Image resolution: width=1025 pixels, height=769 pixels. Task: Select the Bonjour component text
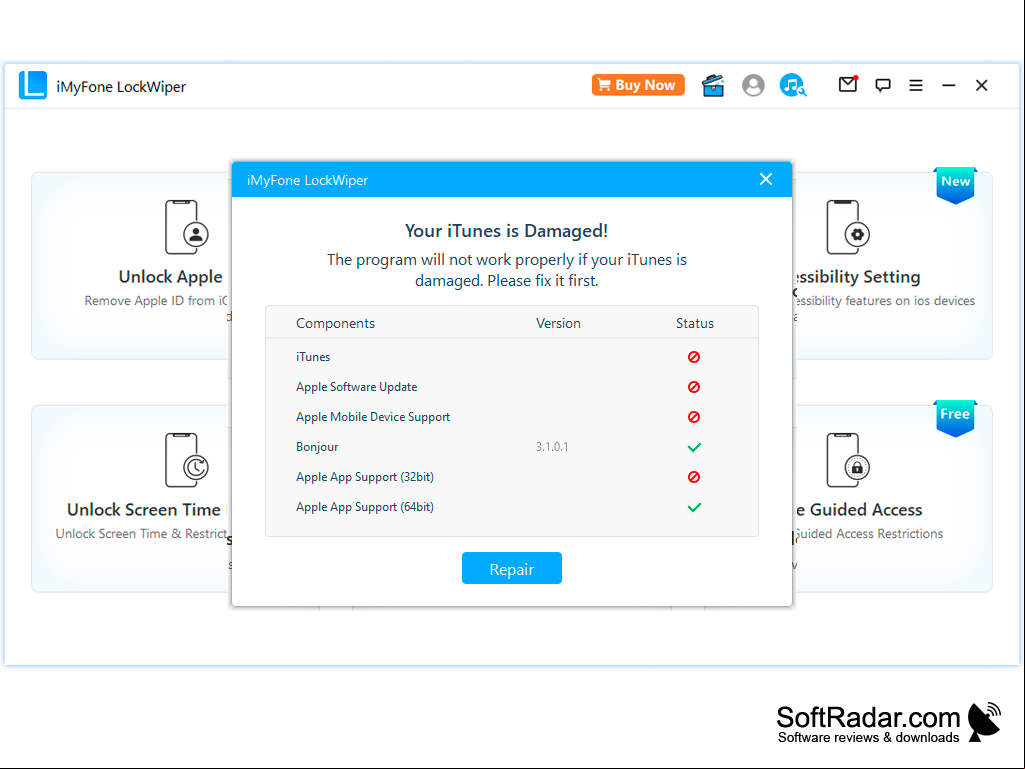[317, 447]
